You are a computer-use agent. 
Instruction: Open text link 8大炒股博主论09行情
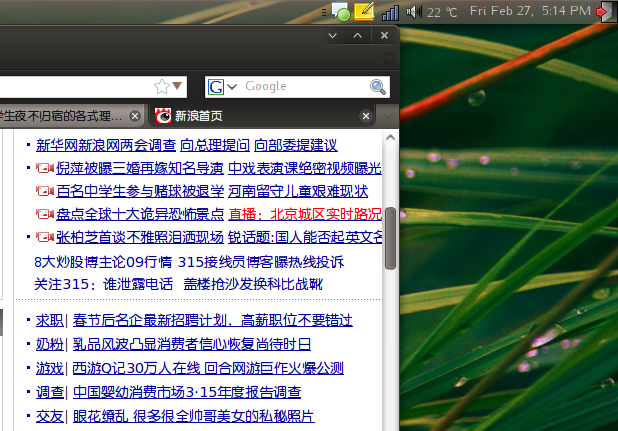click(x=103, y=262)
